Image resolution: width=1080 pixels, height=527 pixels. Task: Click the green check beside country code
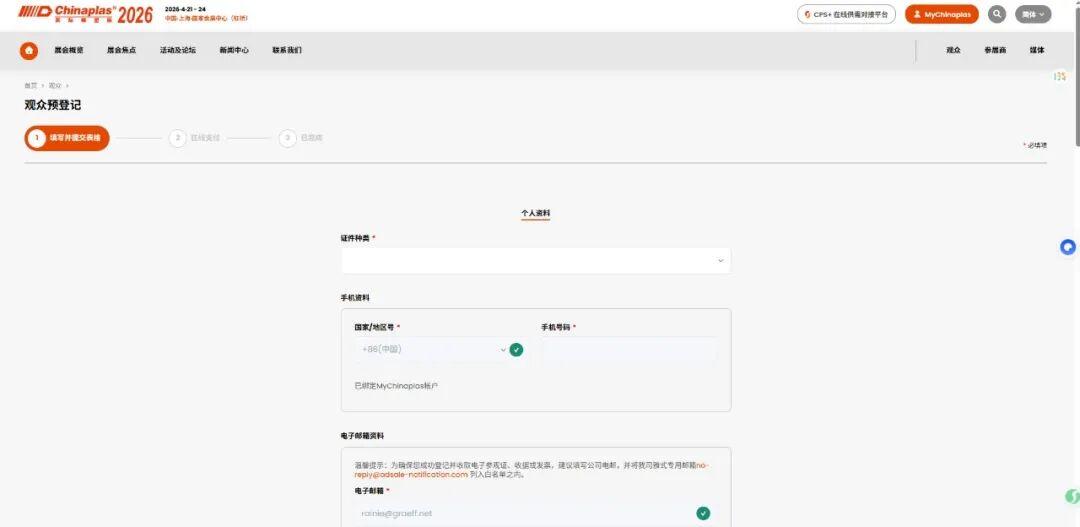click(516, 350)
